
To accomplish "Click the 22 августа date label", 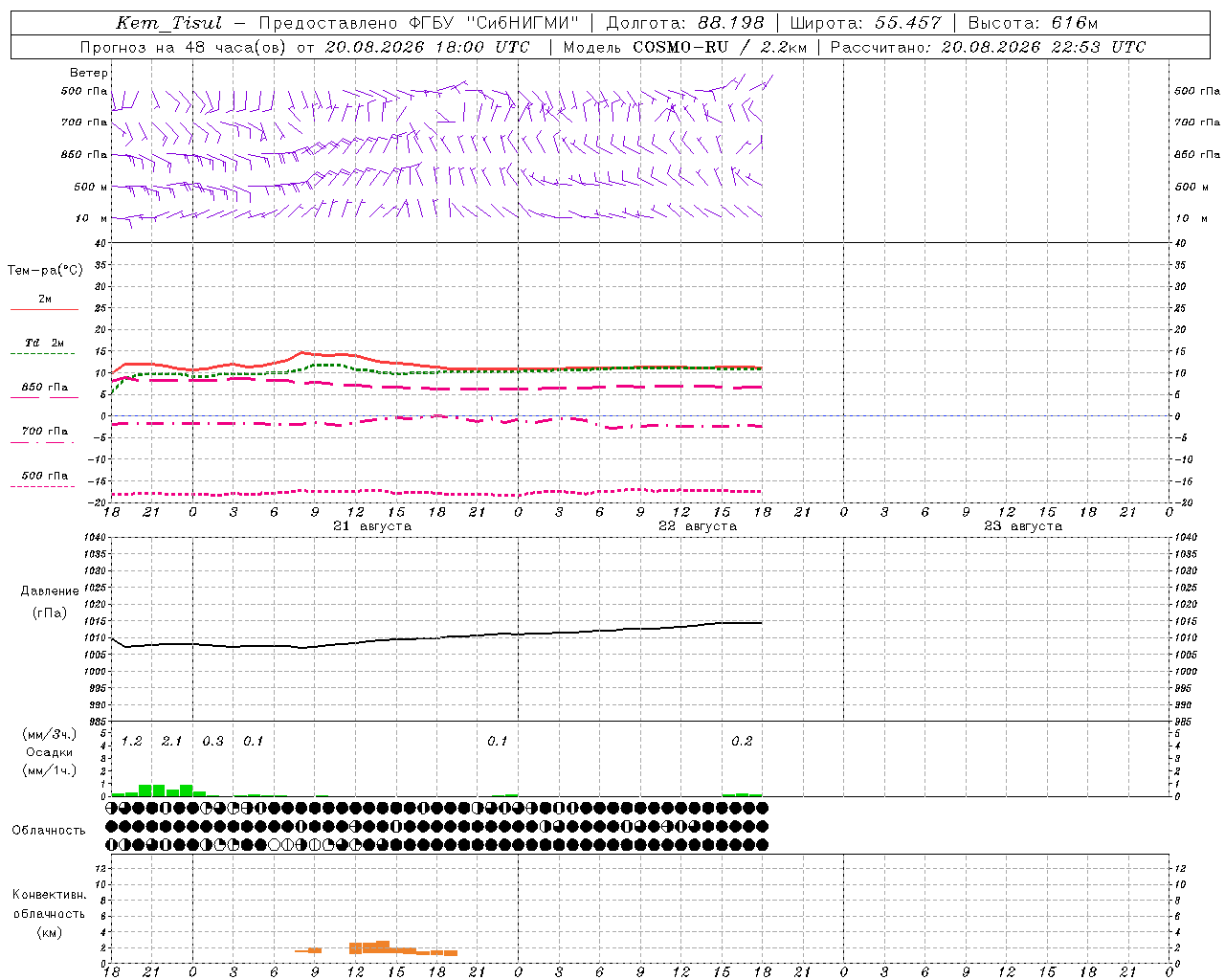I will click(x=698, y=526).
